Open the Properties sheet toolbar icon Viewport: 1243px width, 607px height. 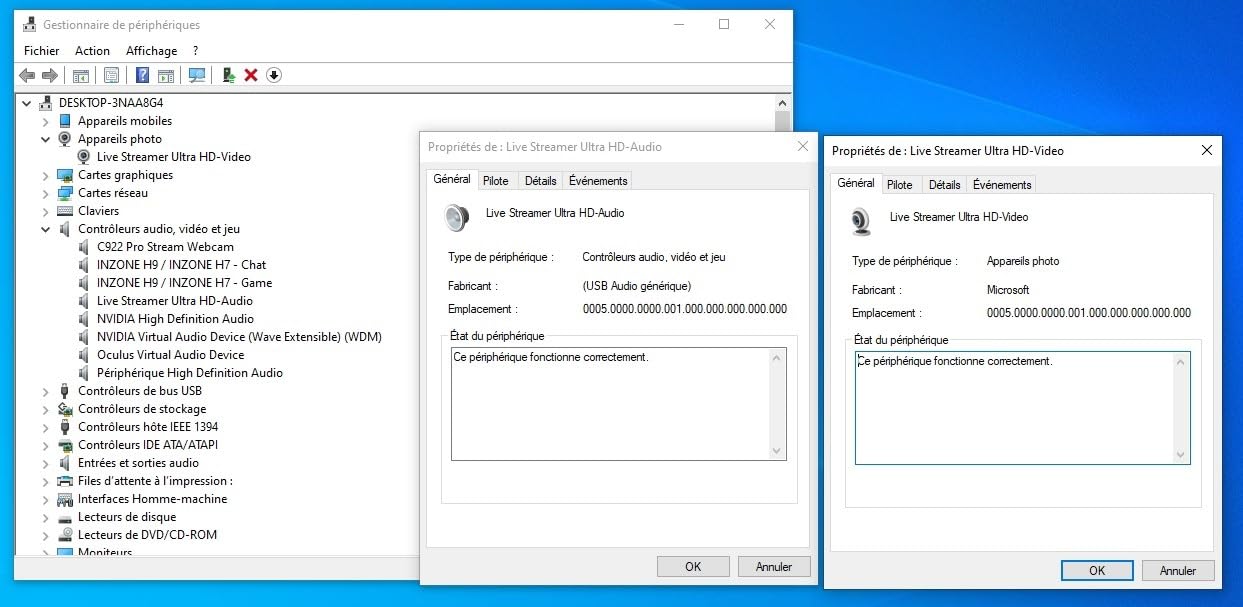tap(111, 75)
